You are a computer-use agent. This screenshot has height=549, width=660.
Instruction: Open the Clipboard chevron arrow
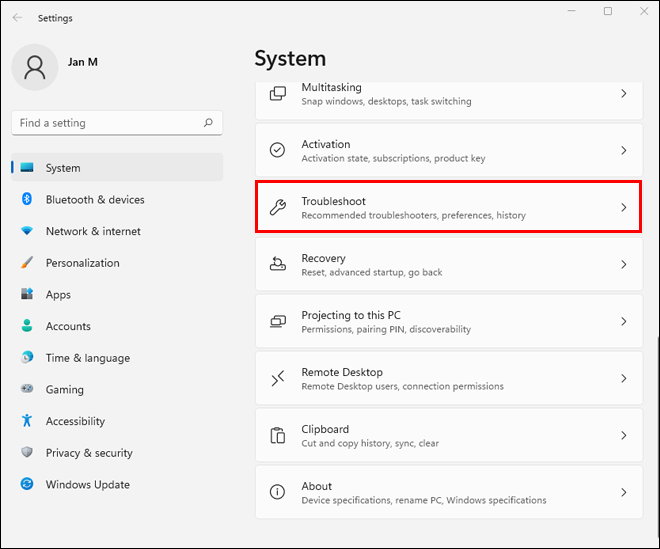pyautogui.click(x=623, y=435)
